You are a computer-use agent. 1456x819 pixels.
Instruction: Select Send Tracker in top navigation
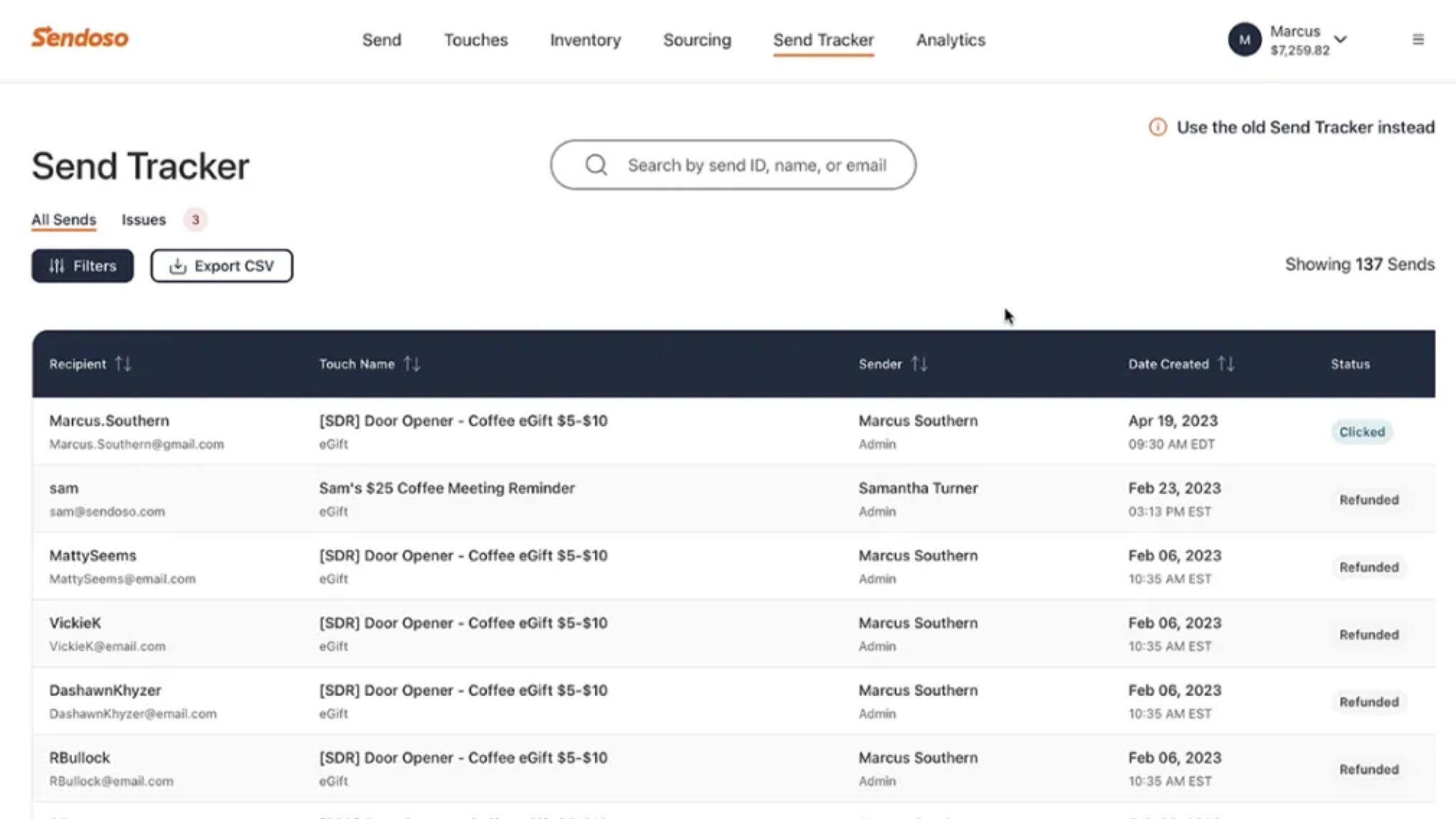point(823,40)
